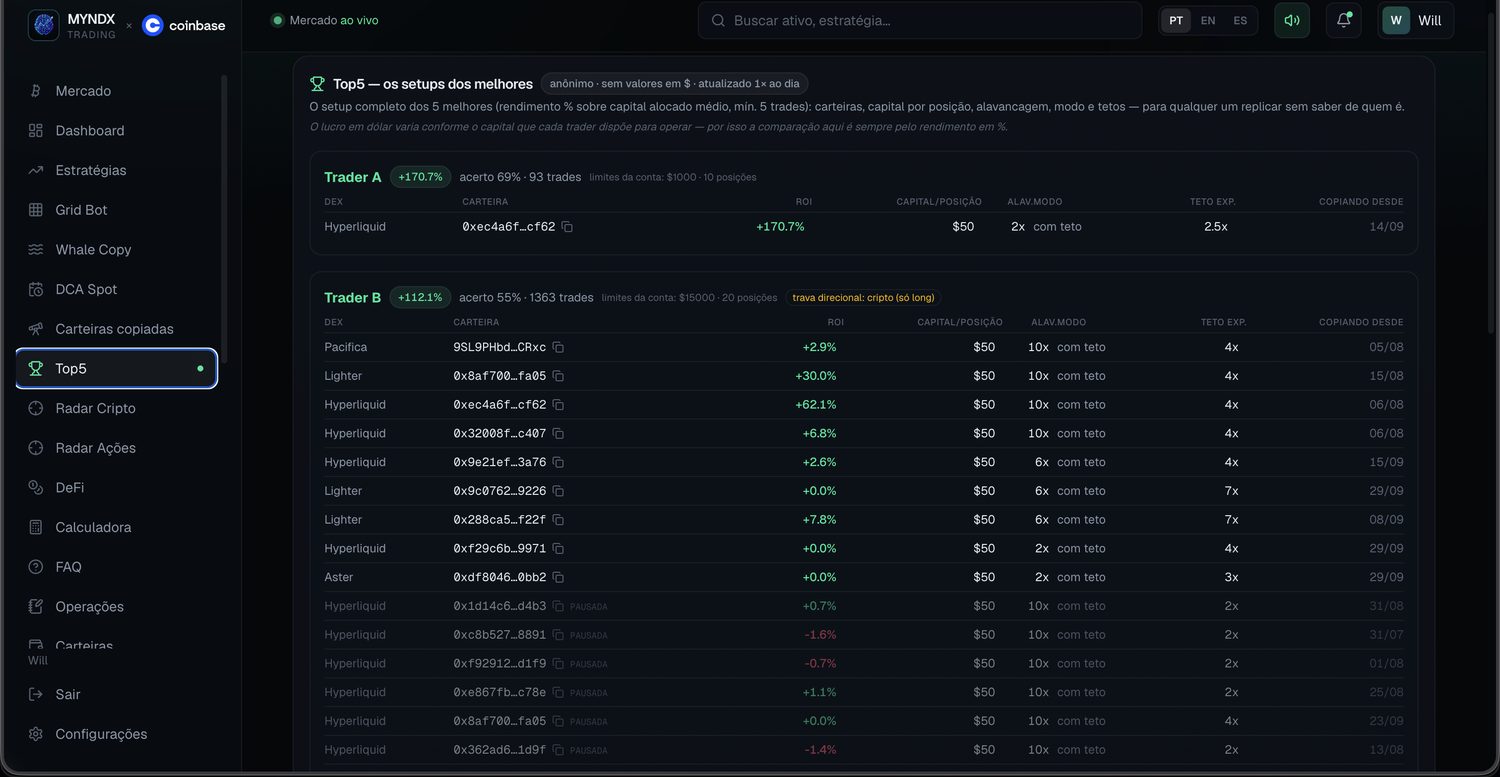The image size is (1500, 777).
Task: Select the Top5 sidebar item
Action: [116, 368]
